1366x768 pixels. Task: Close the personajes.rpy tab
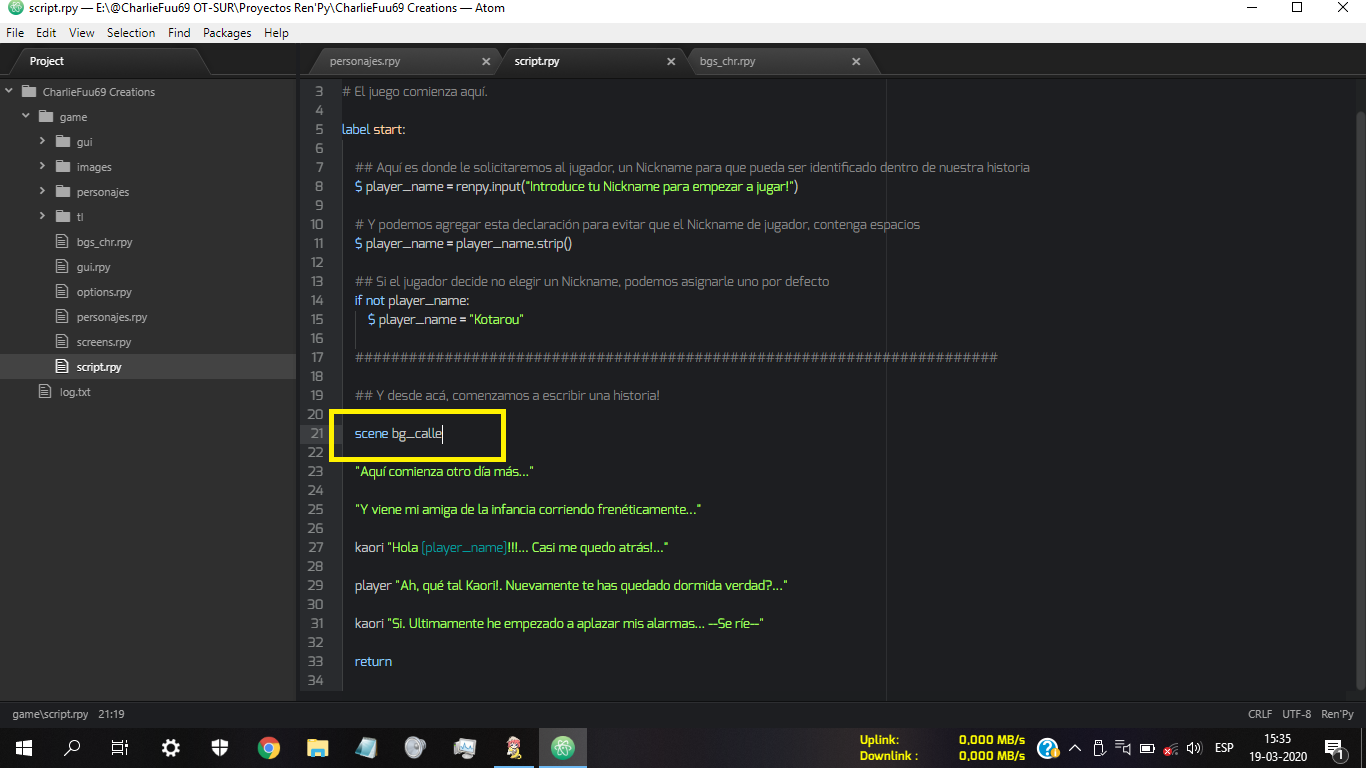click(486, 62)
